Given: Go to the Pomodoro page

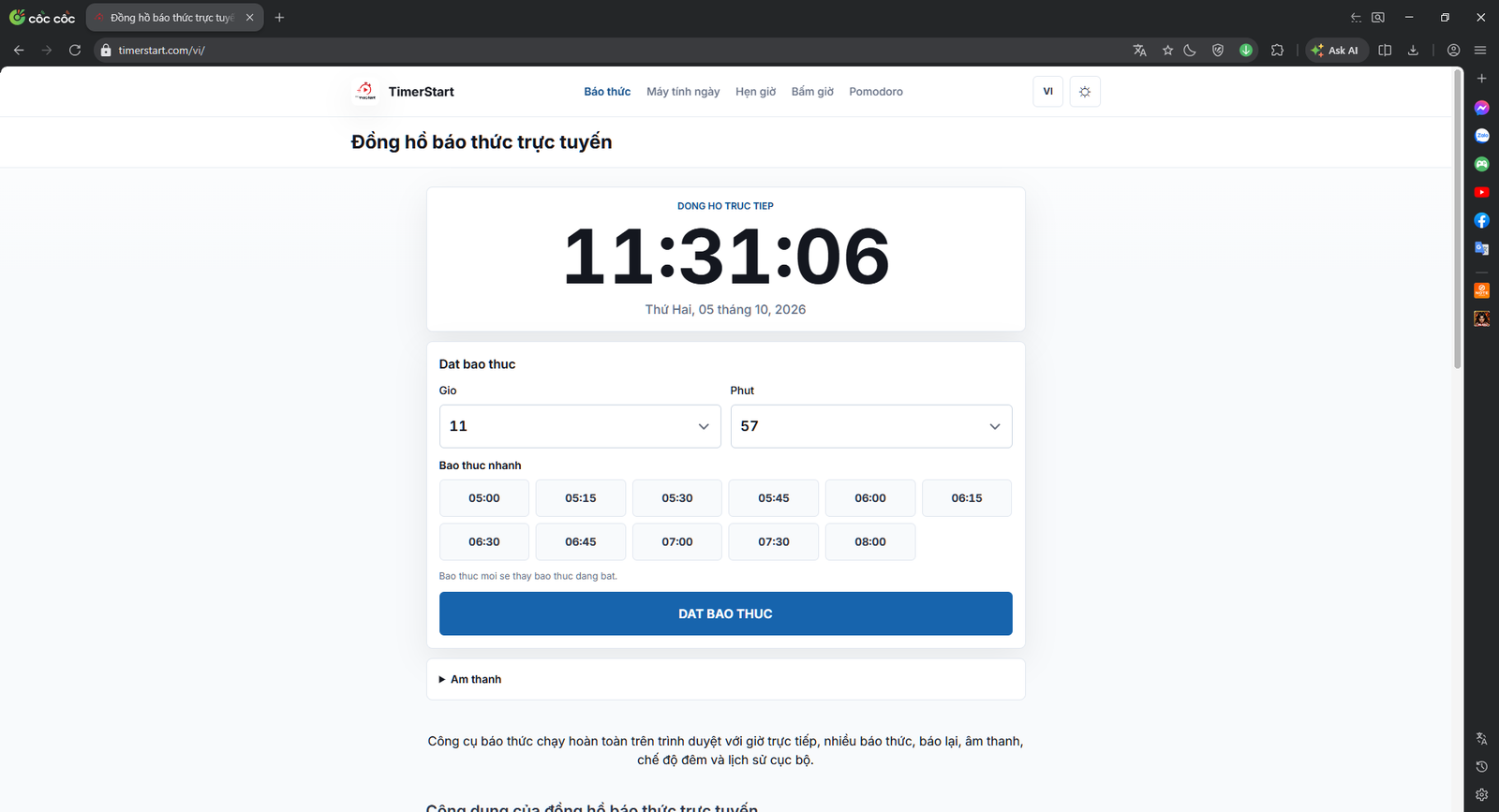Looking at the screenshot, I should 876,92.
